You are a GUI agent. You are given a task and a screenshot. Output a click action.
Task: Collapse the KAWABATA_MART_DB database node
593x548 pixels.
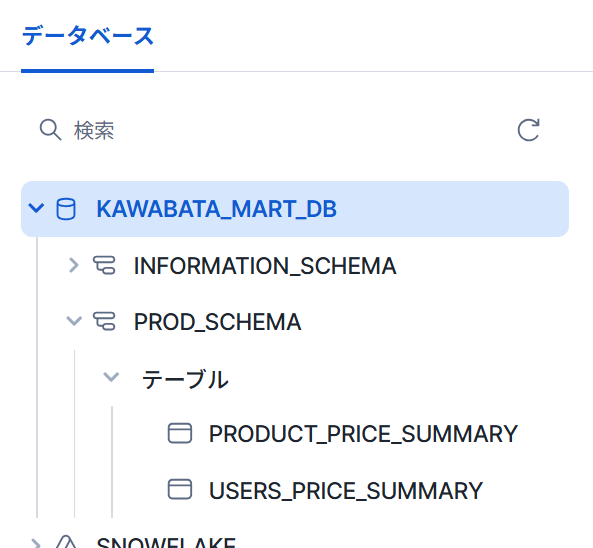click(36, 208)
